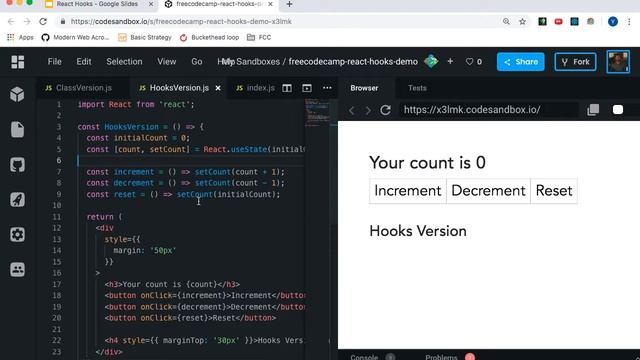Click line 6 in the code editor
Viewport: 640px width, 360px height.
pyautogui.click(x=191, y=160)
